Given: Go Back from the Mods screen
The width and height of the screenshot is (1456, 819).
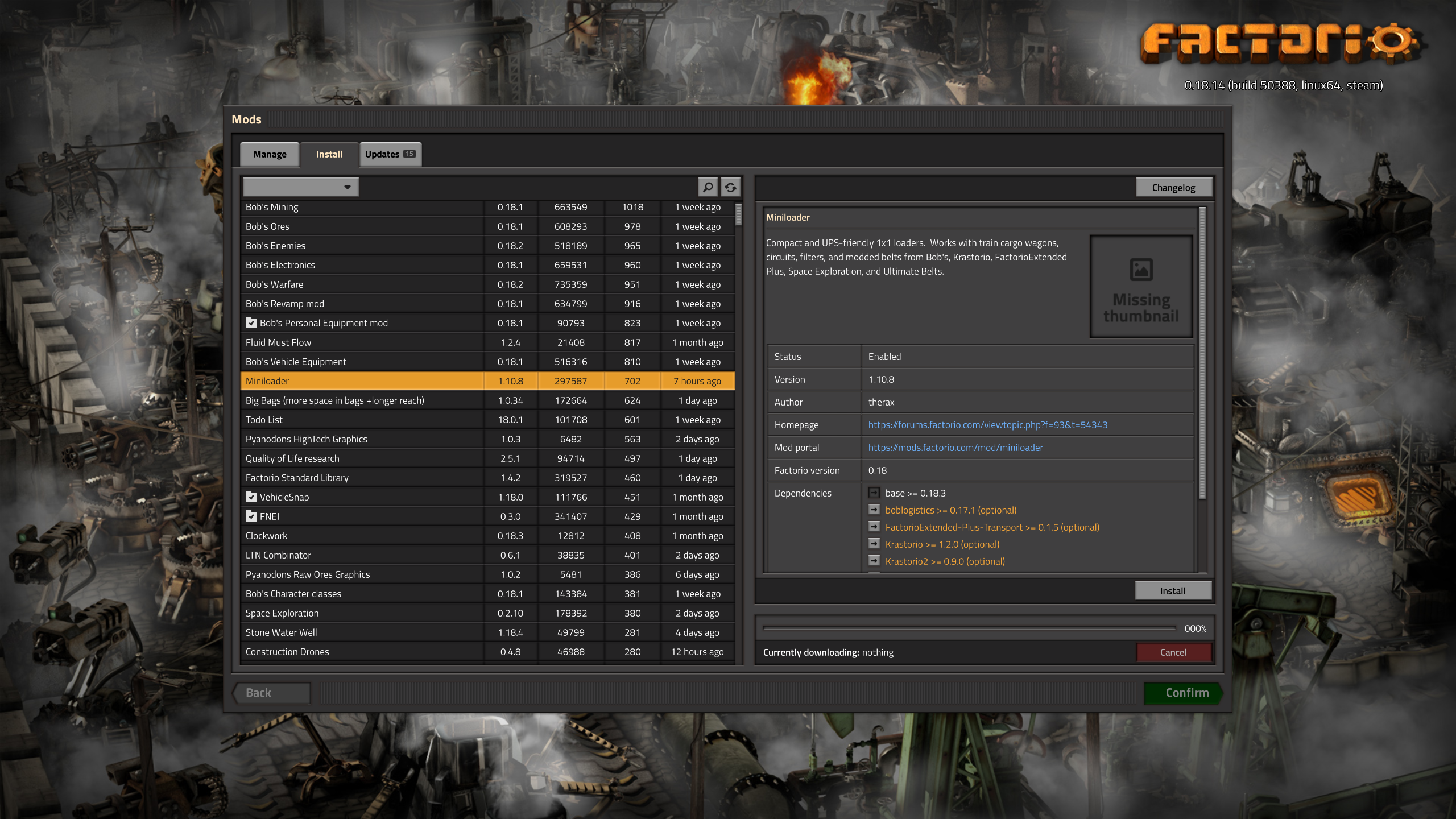Looking at the screenshot, I should tap(271, 693).
